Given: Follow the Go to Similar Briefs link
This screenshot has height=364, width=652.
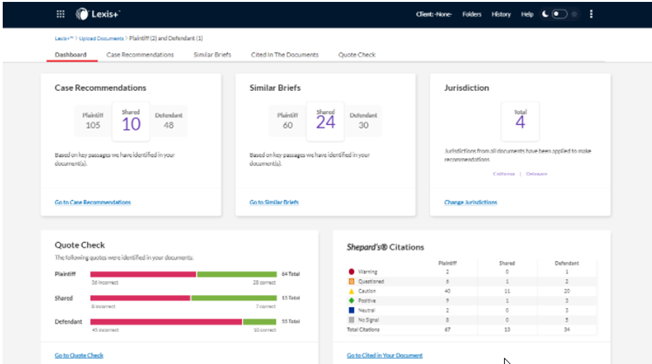Looking at the screenshot, I should (x=274, y=202).
